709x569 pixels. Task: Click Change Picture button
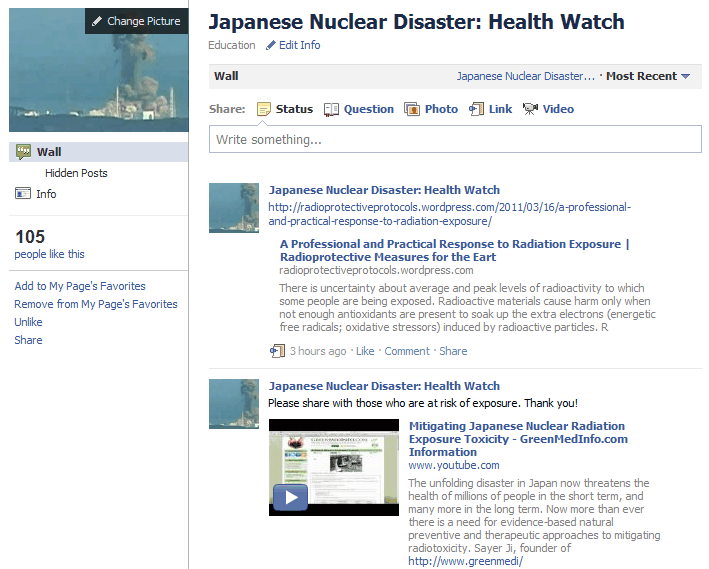point(137,21)
